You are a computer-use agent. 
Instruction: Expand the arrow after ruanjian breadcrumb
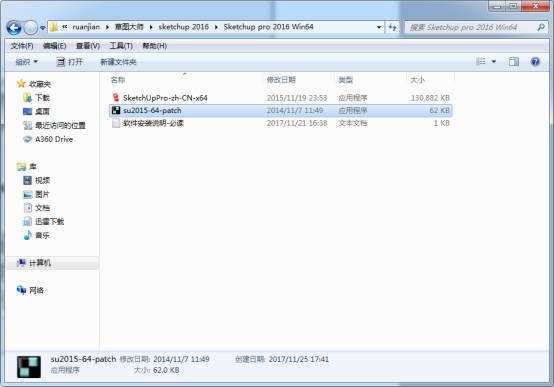click(x=107, y=27)
